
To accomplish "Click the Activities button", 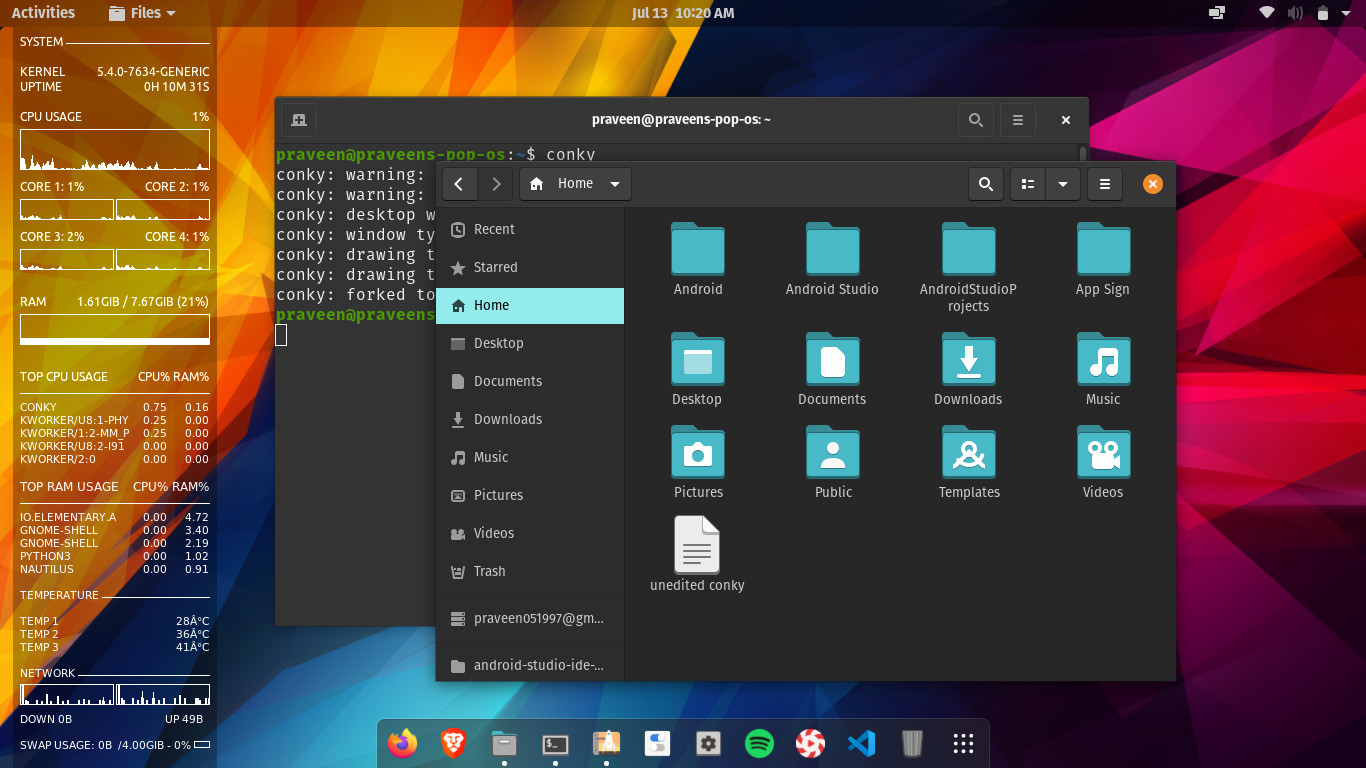I will 43,13.
